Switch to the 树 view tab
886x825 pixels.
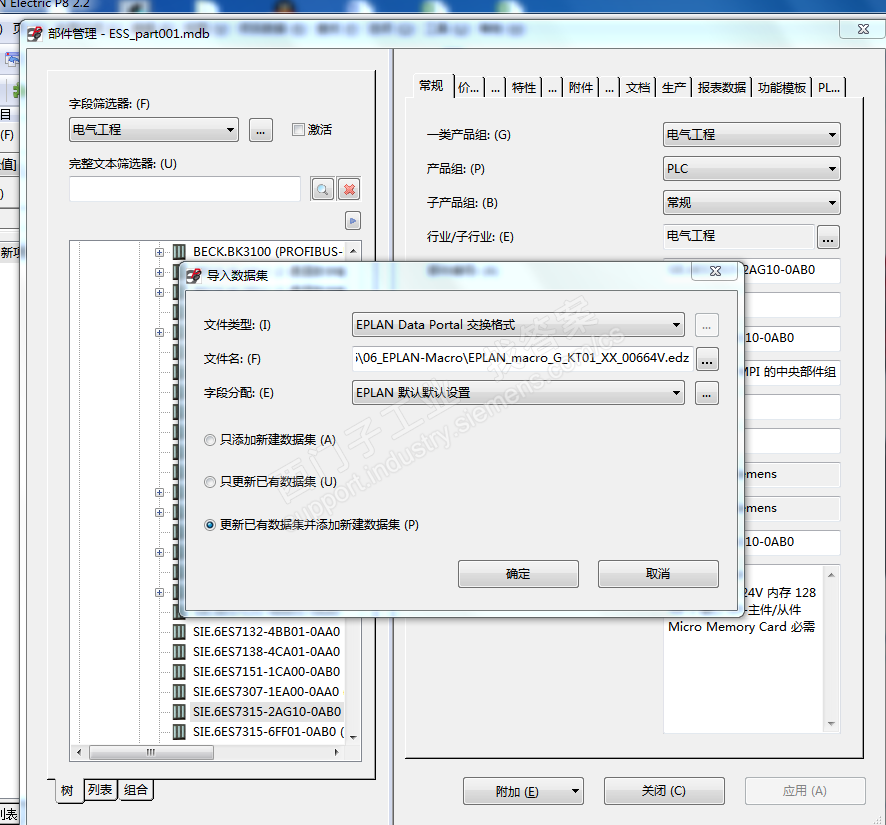(x=67, y=790)
